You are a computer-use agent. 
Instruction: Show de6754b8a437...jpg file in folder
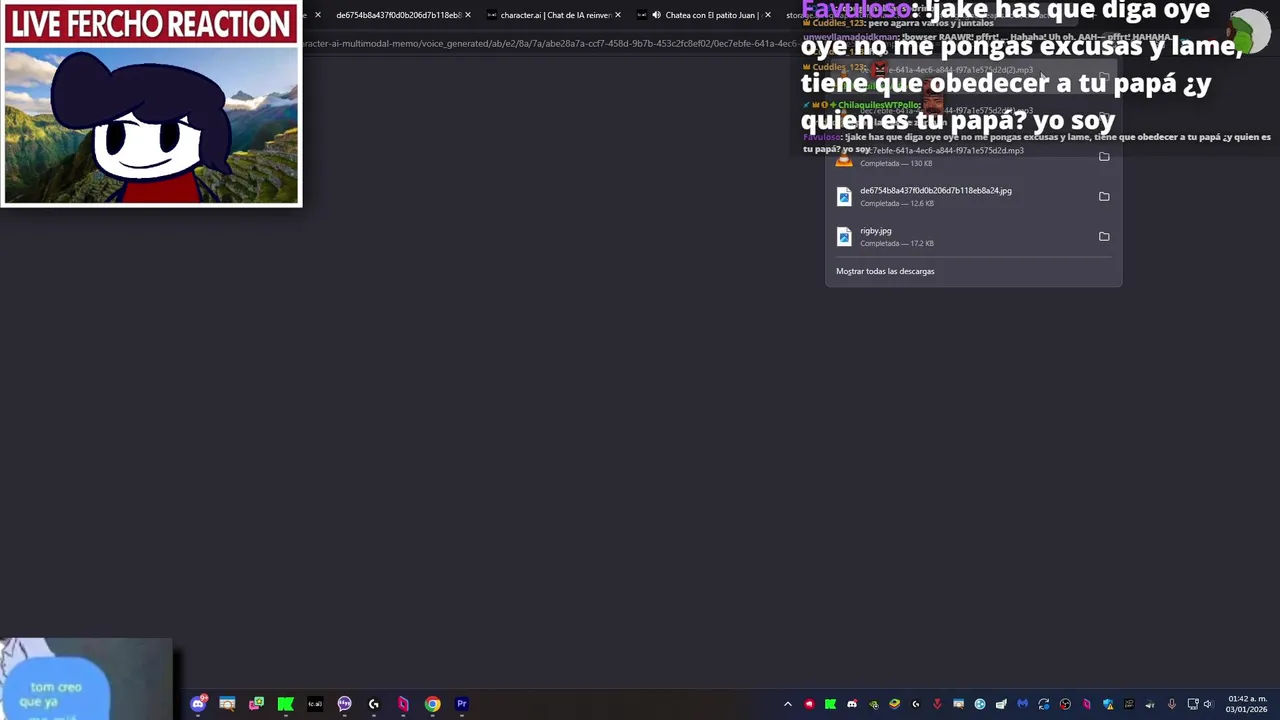(1104, 196)
